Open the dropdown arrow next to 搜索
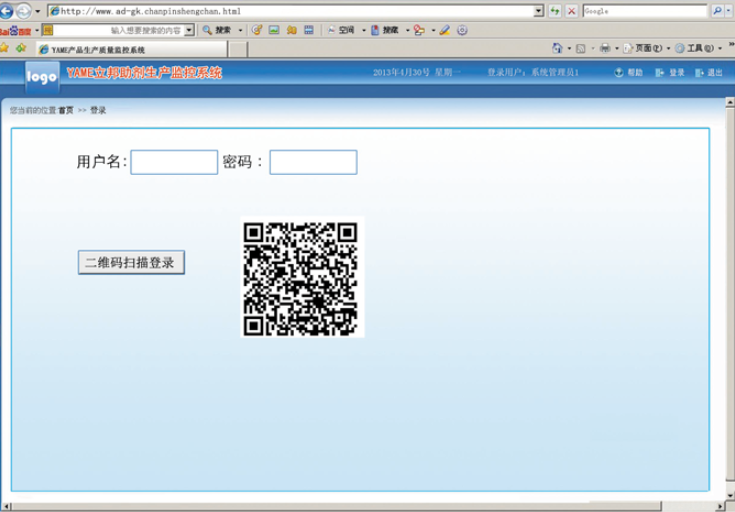Screen dimensions: 735x512 pyautogui.click(x=240, y=30)
